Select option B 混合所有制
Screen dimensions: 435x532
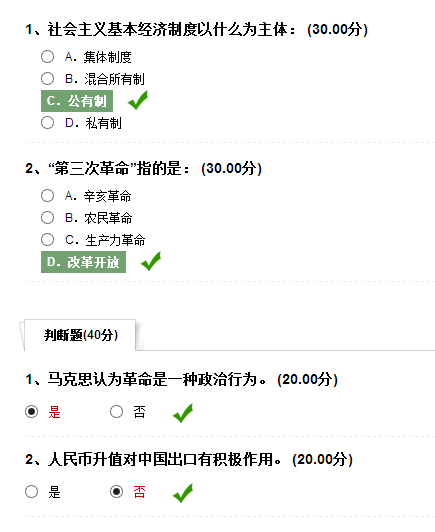(48, 78)
